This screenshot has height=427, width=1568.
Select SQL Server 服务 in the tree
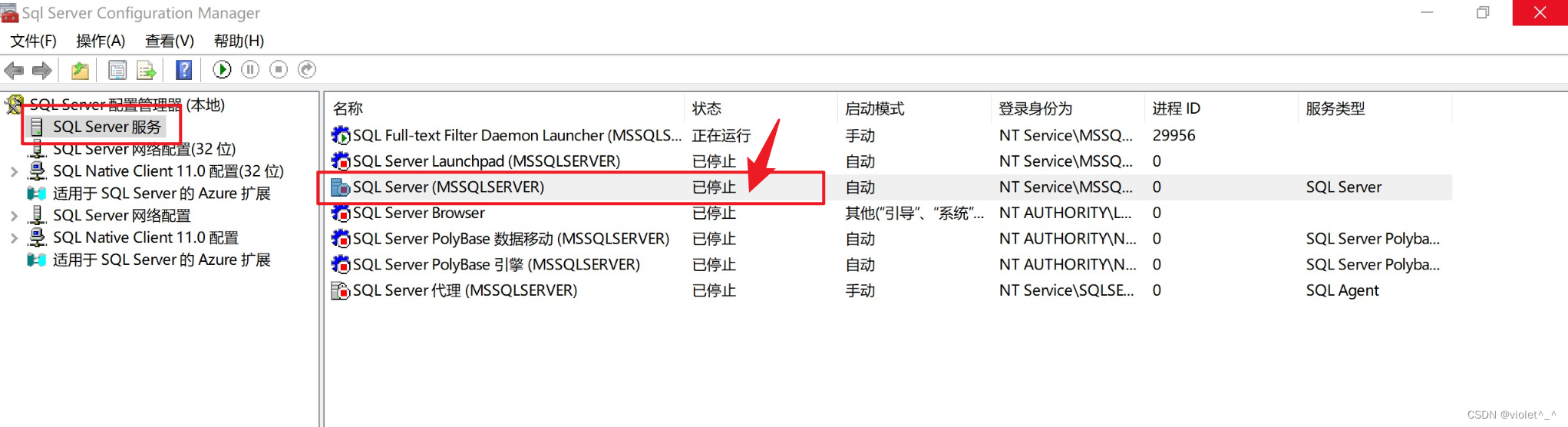[x=107, y=127]
